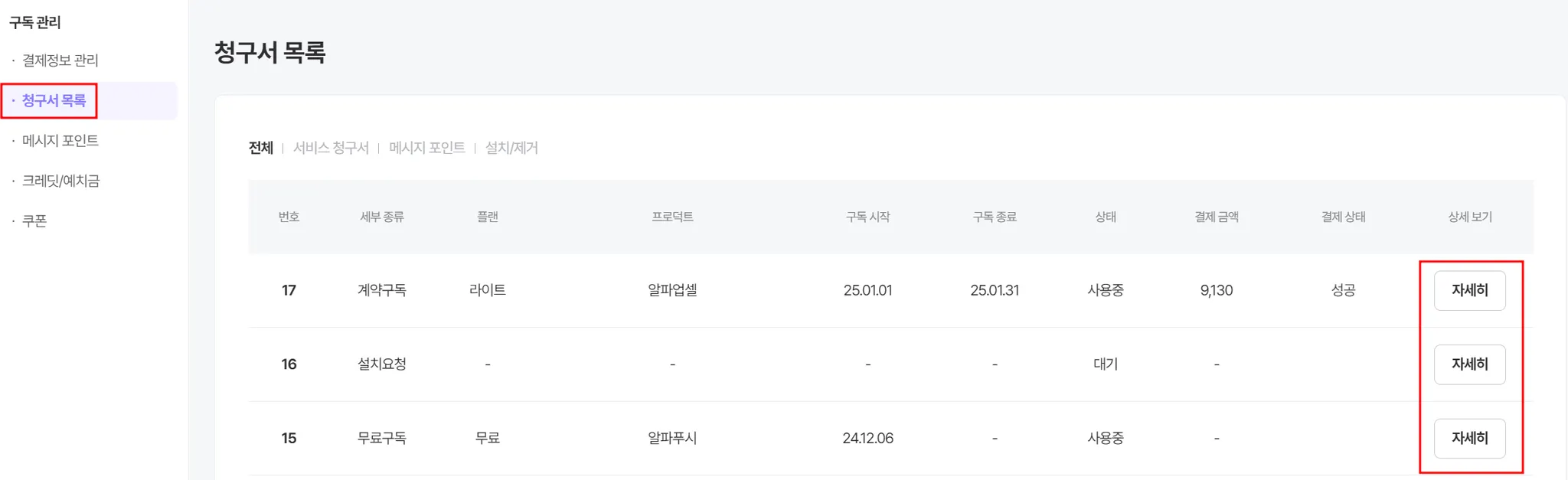Go to 메시지 포인트 sidebar menu
The width and height of the screenshot is (1568, 480).
click(x=60, y=141)
